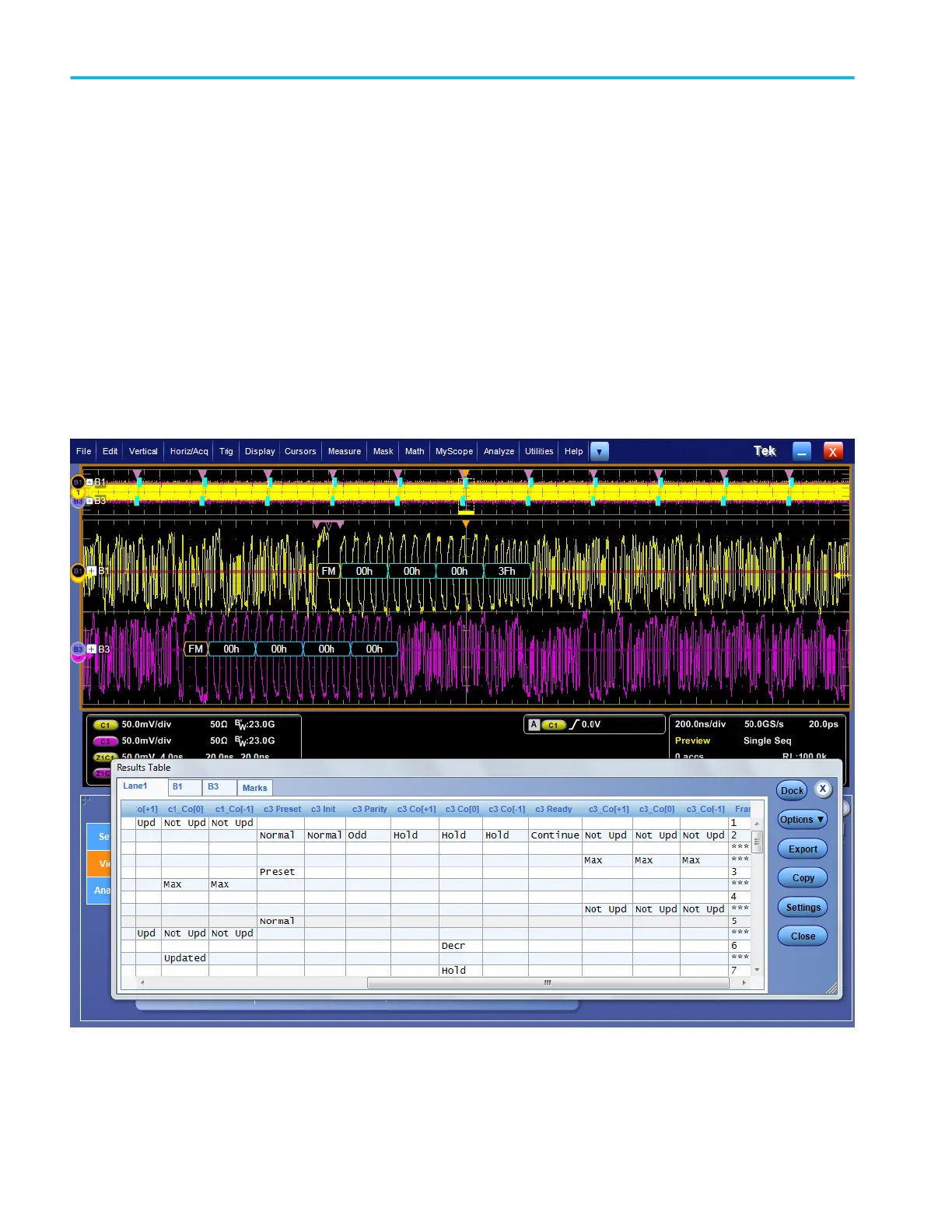952x1232 pixels.
Task: Click the Results Table resize grip corner
Action: [x=831, y=989]
